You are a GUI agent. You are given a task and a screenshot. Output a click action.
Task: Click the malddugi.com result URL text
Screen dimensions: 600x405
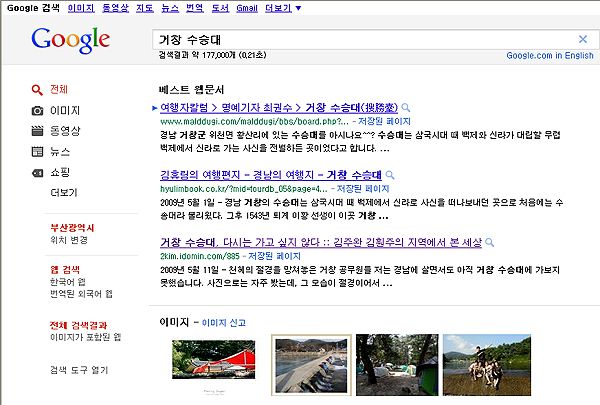click(254, 121)
